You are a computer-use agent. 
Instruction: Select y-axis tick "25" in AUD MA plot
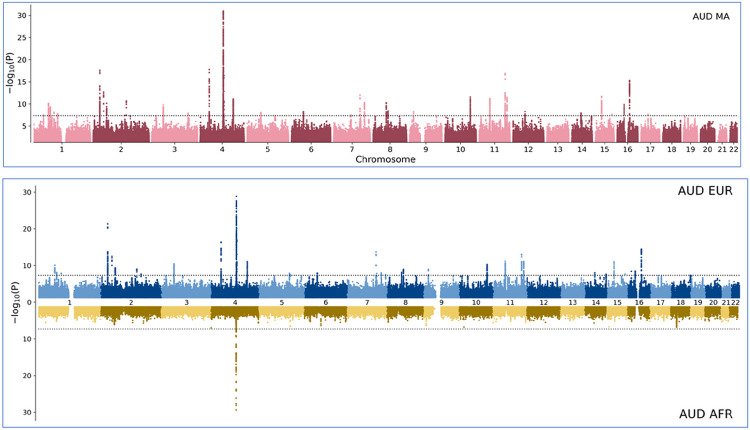22,38
